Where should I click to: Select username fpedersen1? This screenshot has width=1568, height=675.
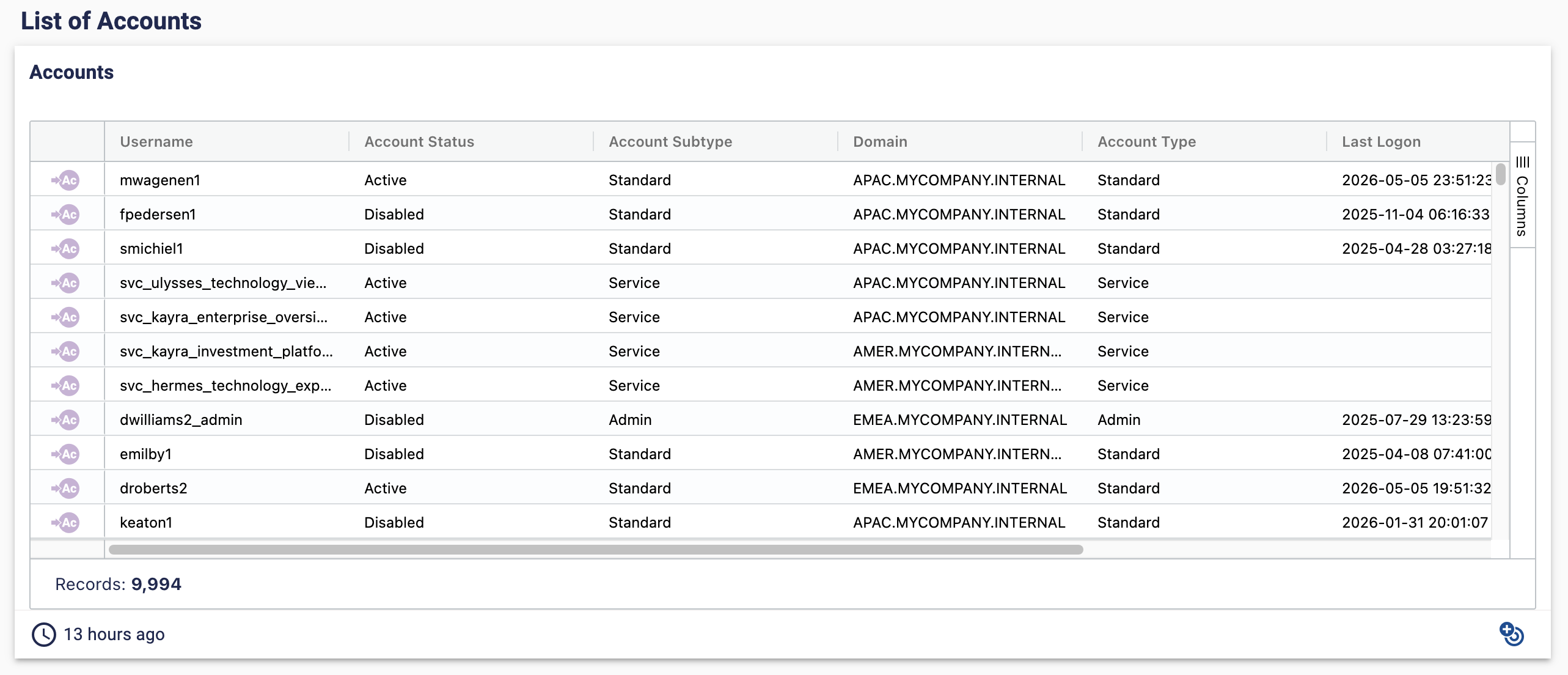click(158, 215)
